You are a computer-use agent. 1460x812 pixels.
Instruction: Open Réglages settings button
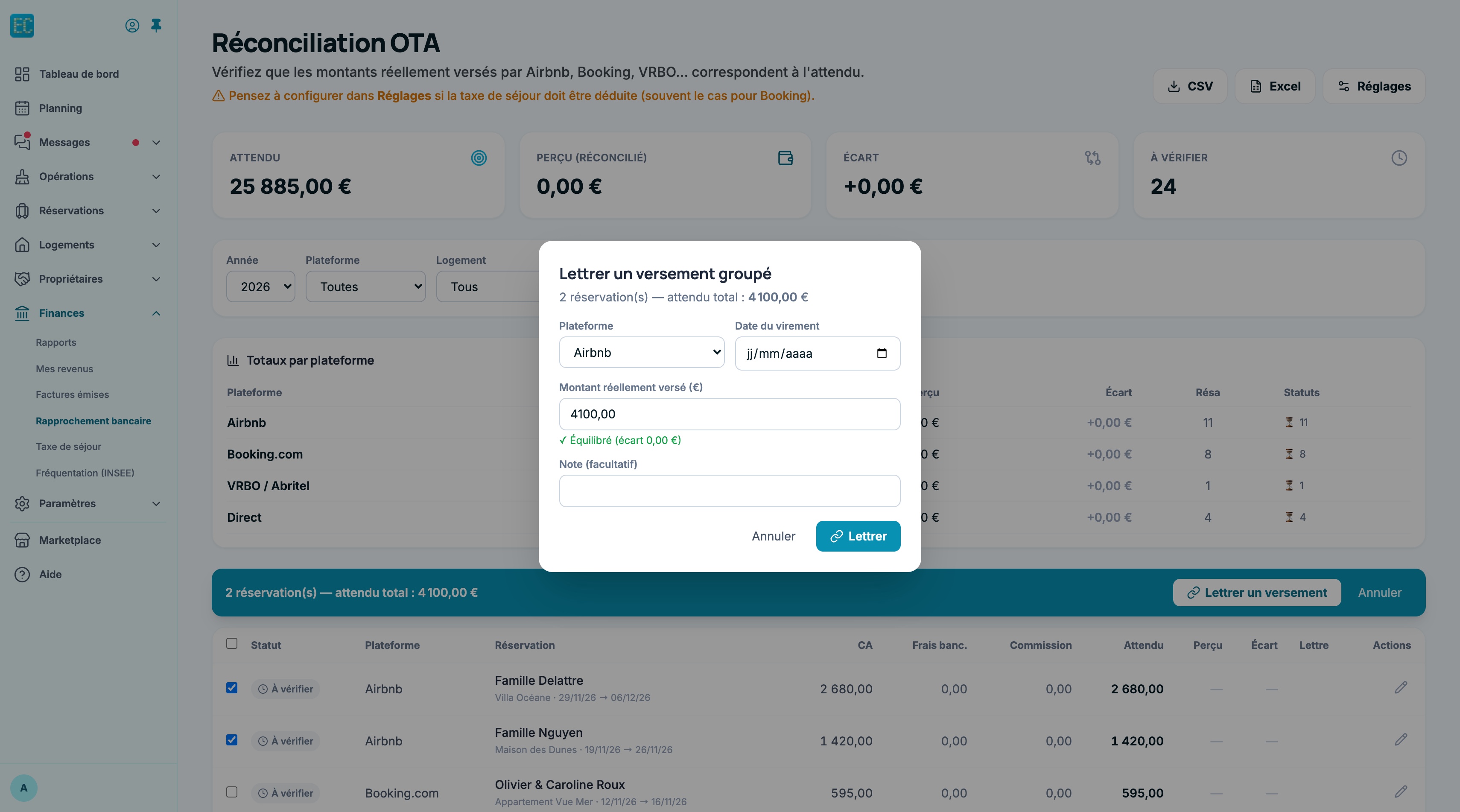[1374, 86]
